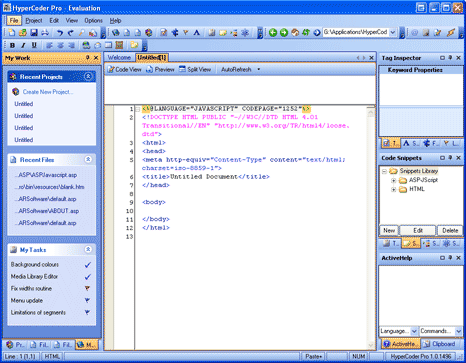Click the Print toolbar icon
This screenshot has width=466, height=363.
point(45,33)
